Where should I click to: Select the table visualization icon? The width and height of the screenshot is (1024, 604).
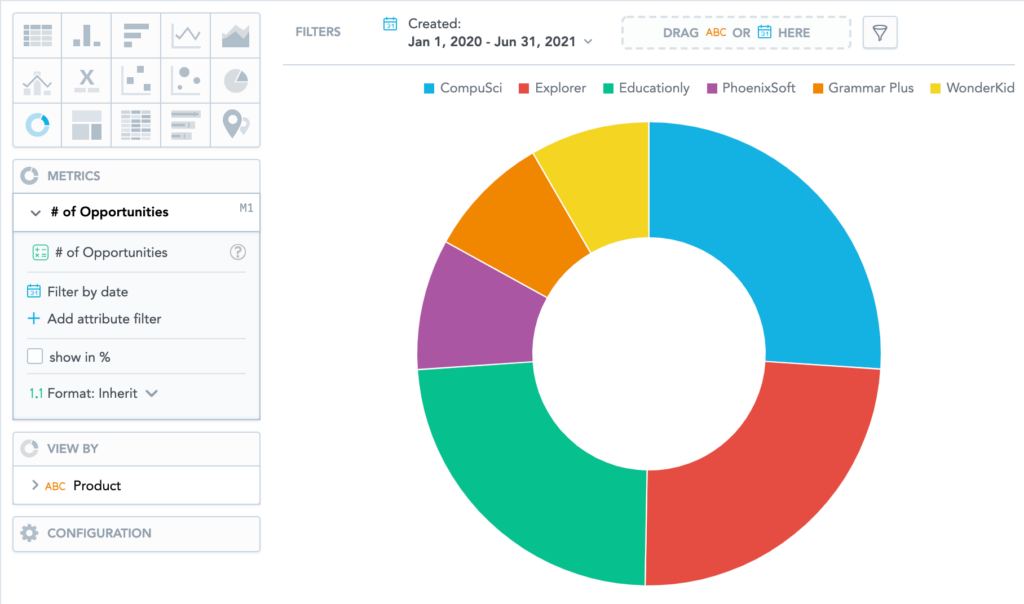37,35
